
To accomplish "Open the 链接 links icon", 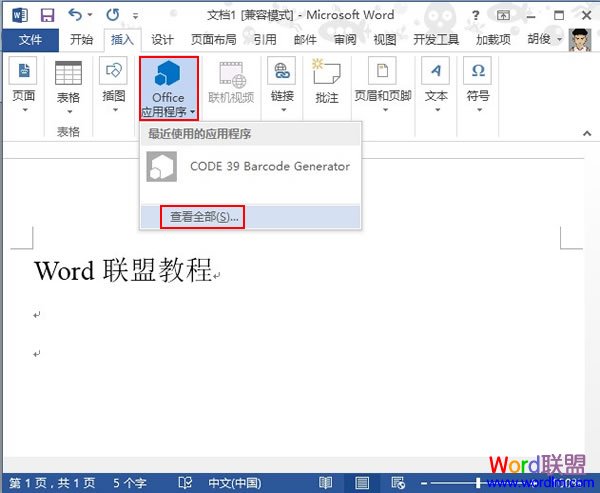I will (282, 80).
